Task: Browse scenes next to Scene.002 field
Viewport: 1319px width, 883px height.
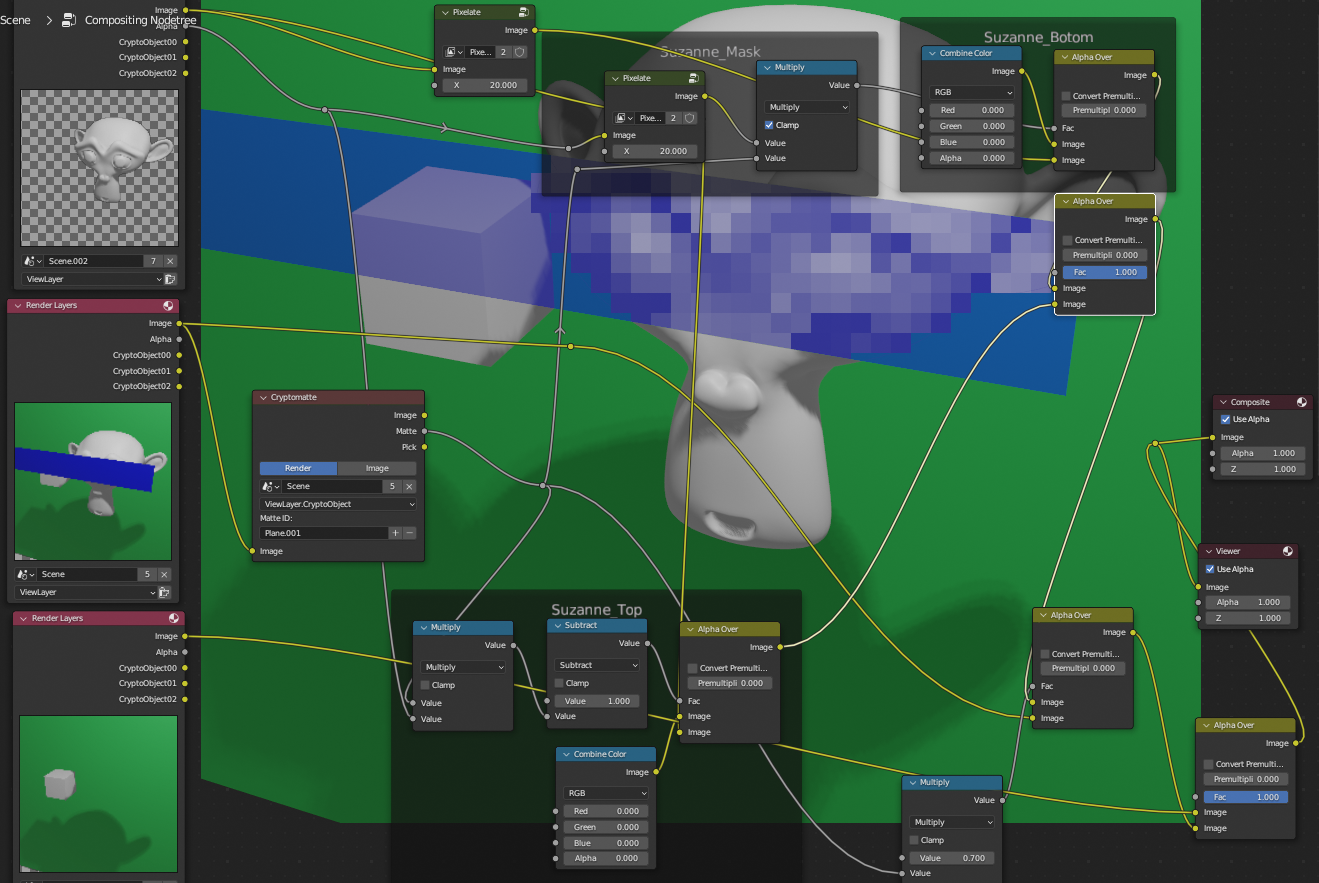Action: 30,261
